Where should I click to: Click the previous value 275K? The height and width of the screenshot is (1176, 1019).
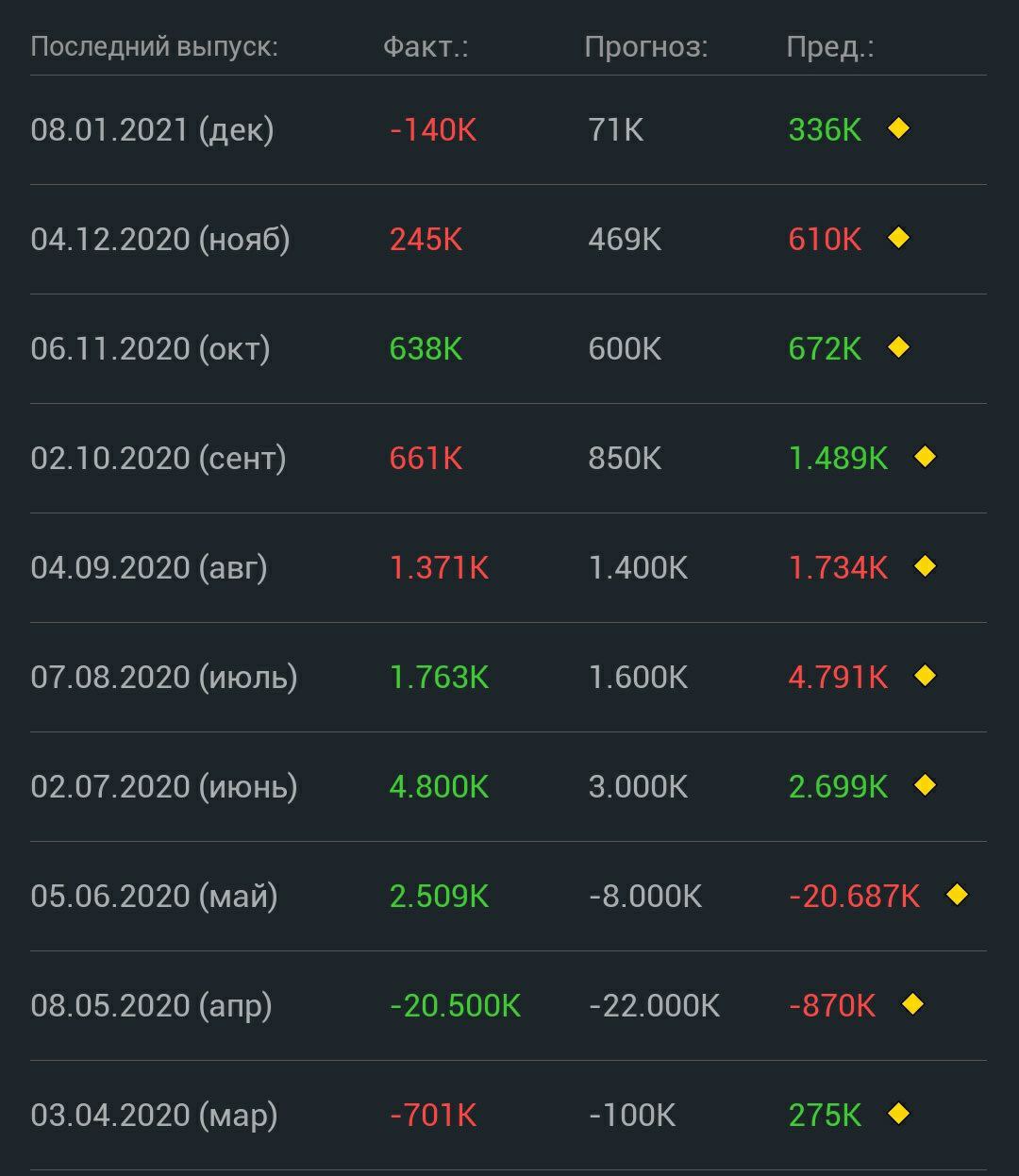[826, 1116]
